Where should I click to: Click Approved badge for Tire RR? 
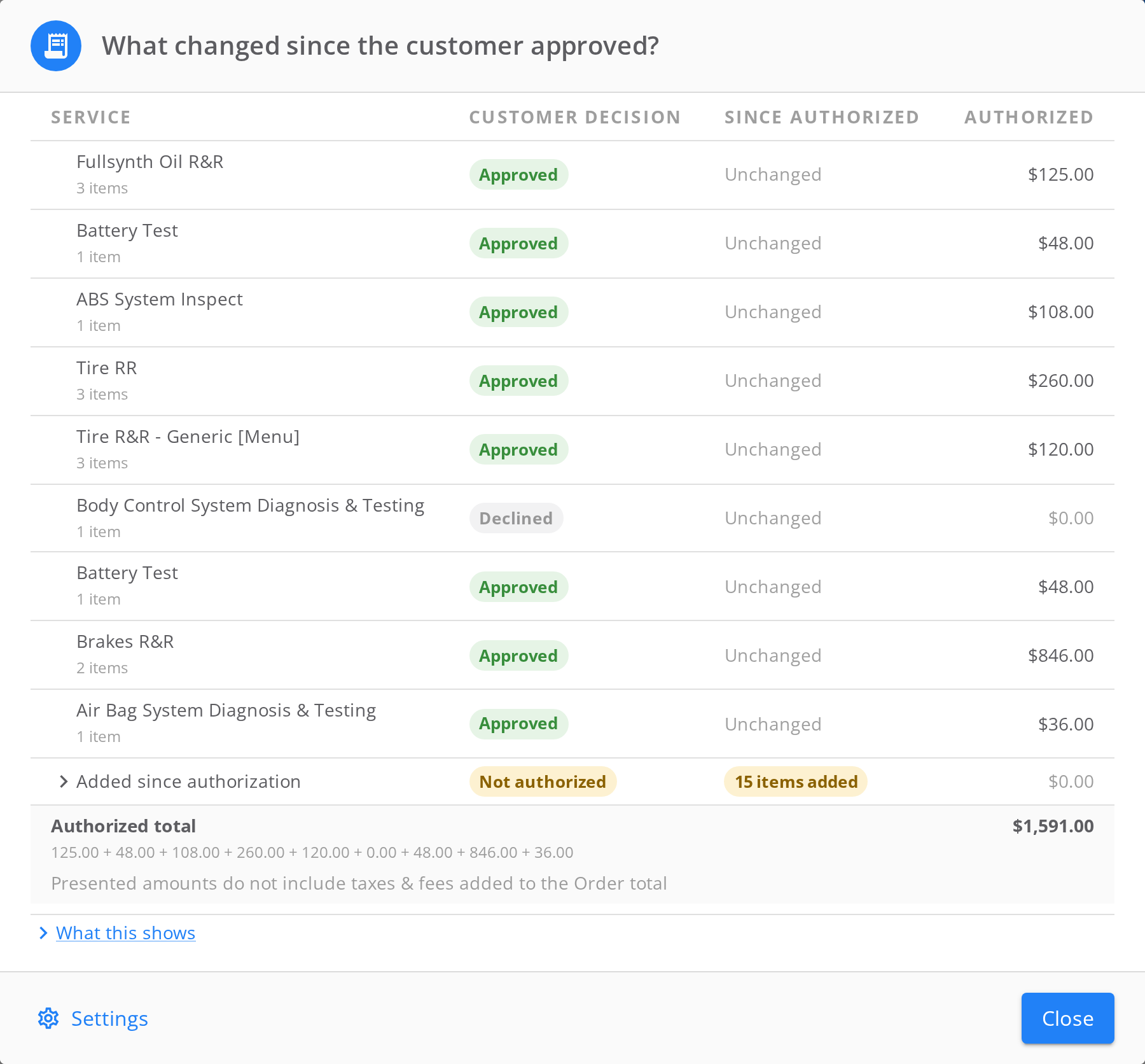pos(518,381)
